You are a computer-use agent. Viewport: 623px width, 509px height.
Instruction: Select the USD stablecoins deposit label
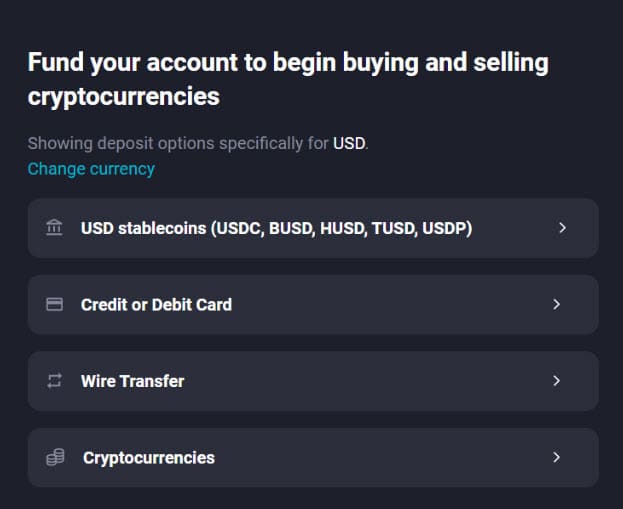[x=143, y=228]
